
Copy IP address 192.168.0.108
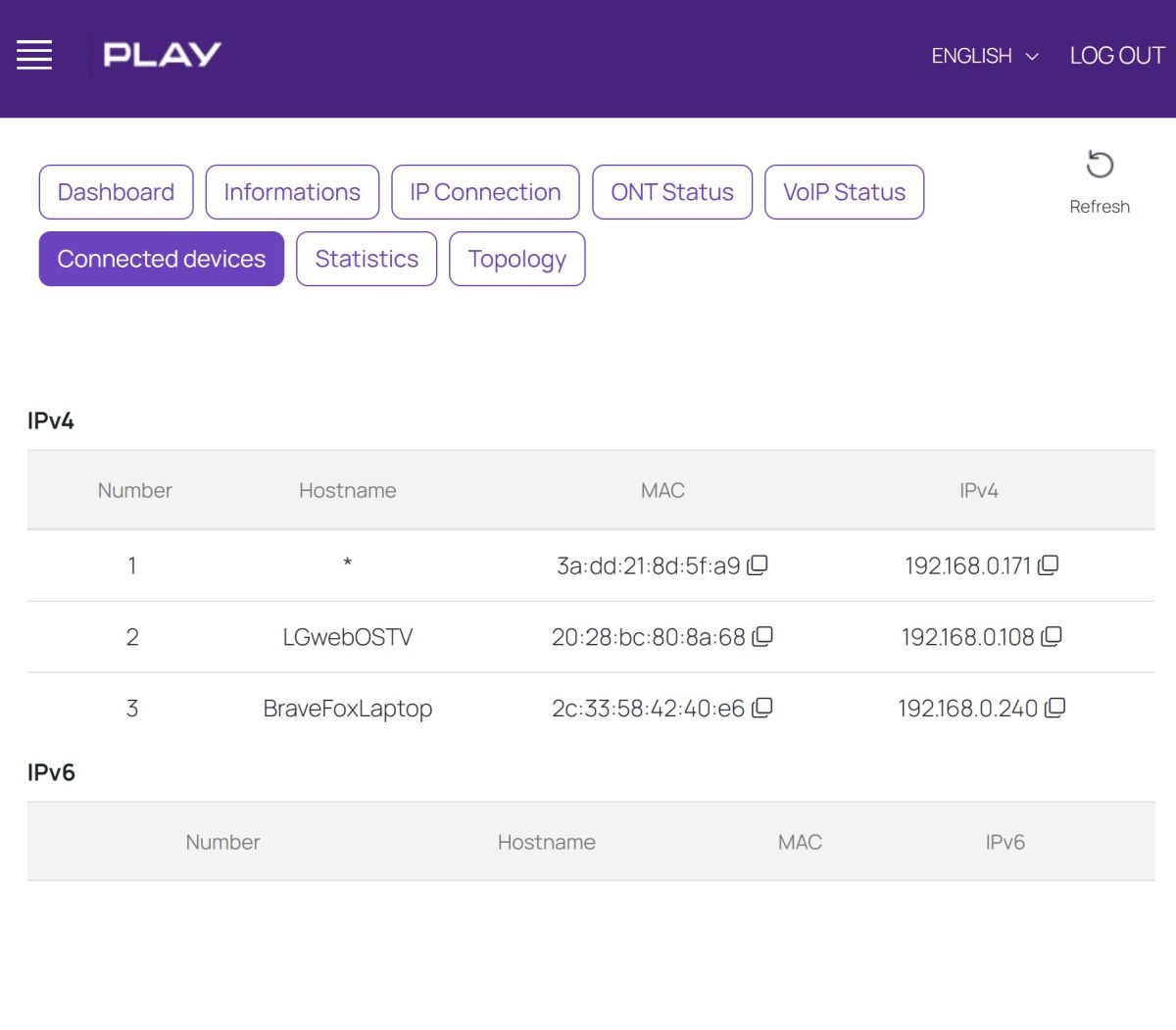(1052, 637)
